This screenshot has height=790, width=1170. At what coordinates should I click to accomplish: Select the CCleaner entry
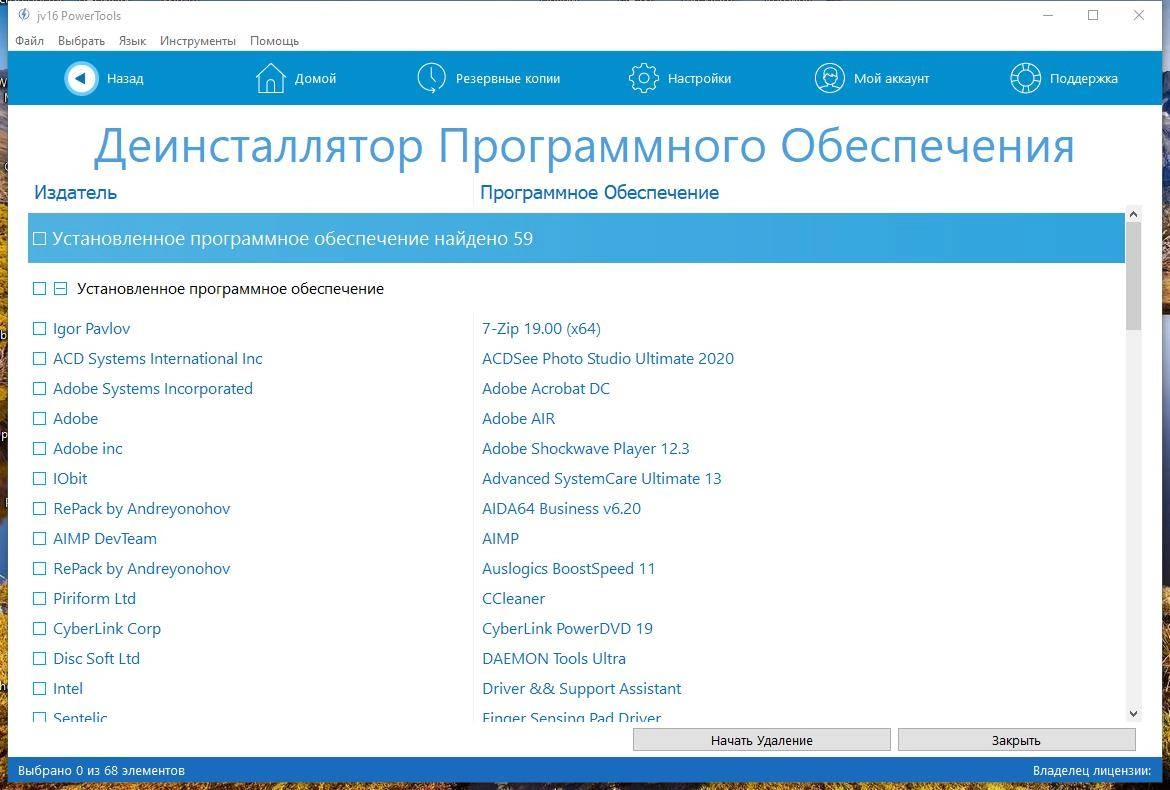pyautogui.click(x=513, y=598)
